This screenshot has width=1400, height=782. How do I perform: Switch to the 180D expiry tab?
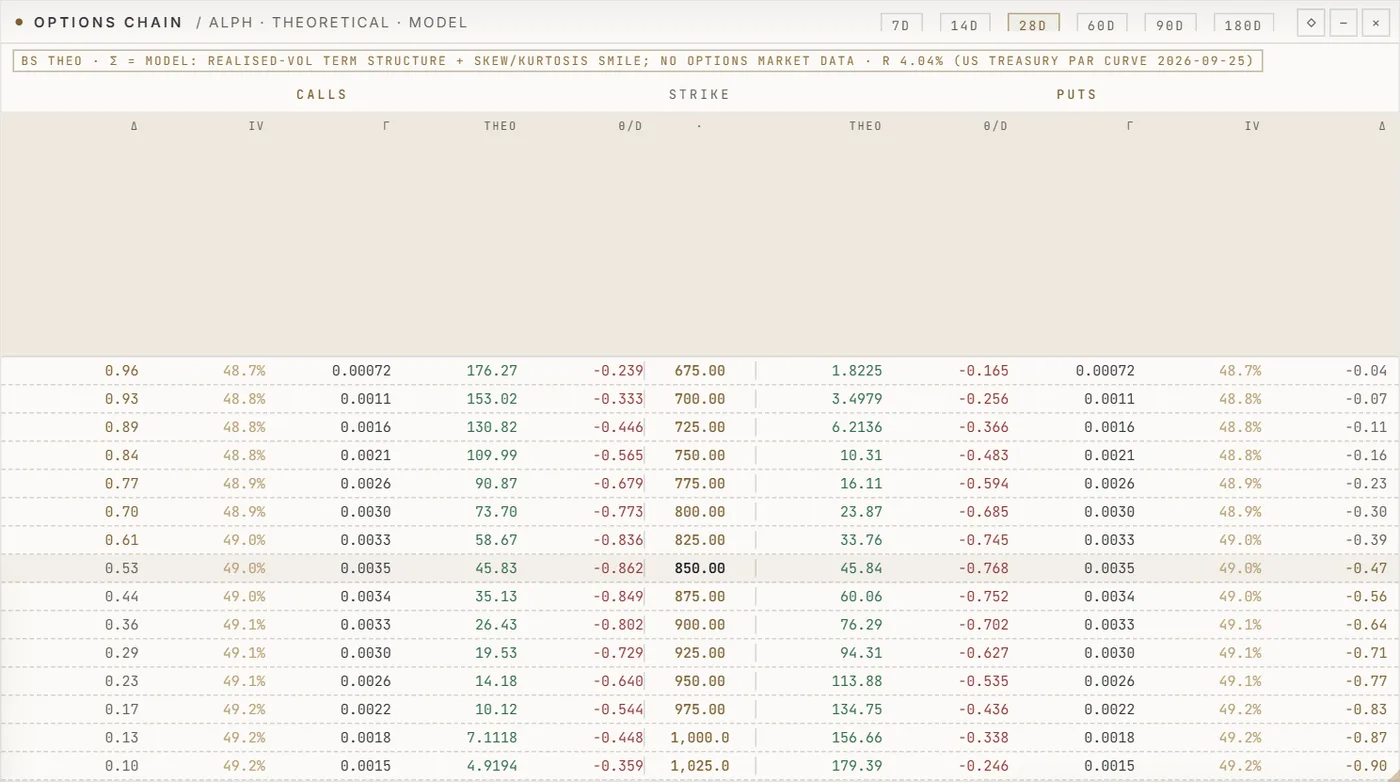[1243, 24]
